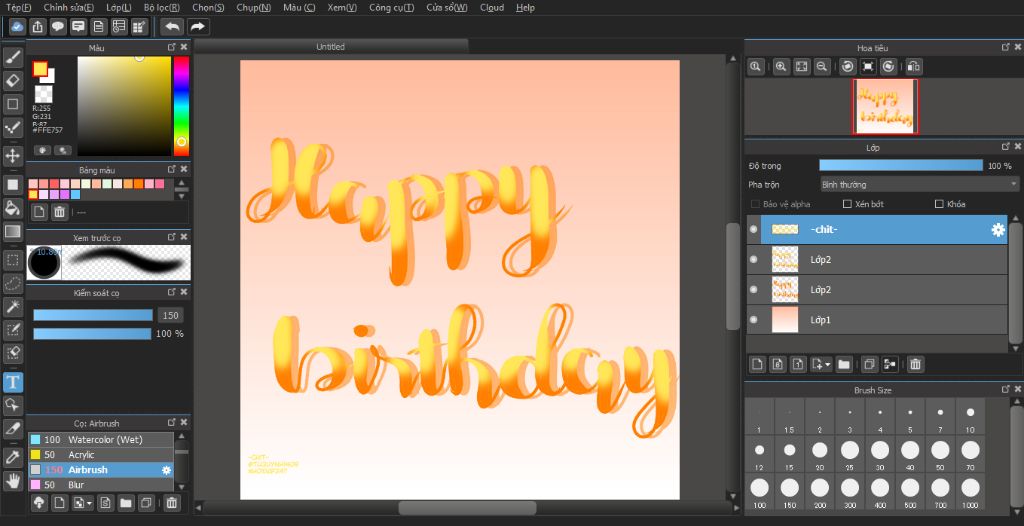Image resolution: width=1024 pixels, height=526 pixels.
Task: Click the Redo arrow
Action: pyautogui.click(x=197, y=27)
